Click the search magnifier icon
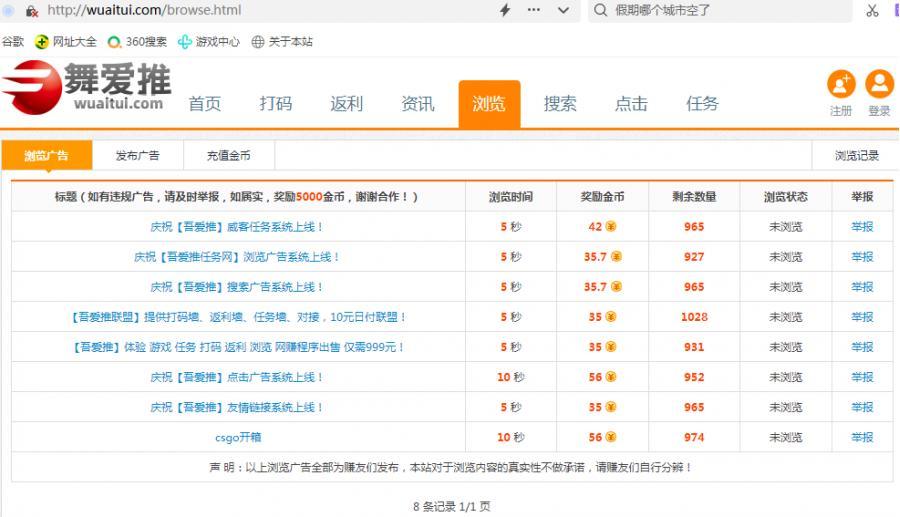 tap(600, 10)
